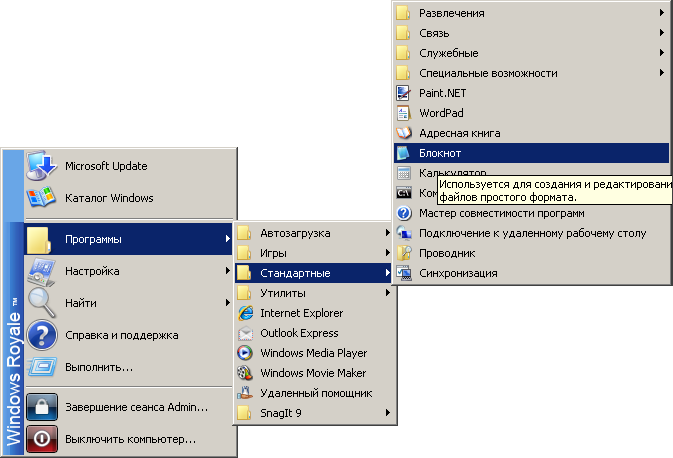Click the Мастер совместимости программ icon
This screenshot has width=673, height=458.
(x=404, y=213)
